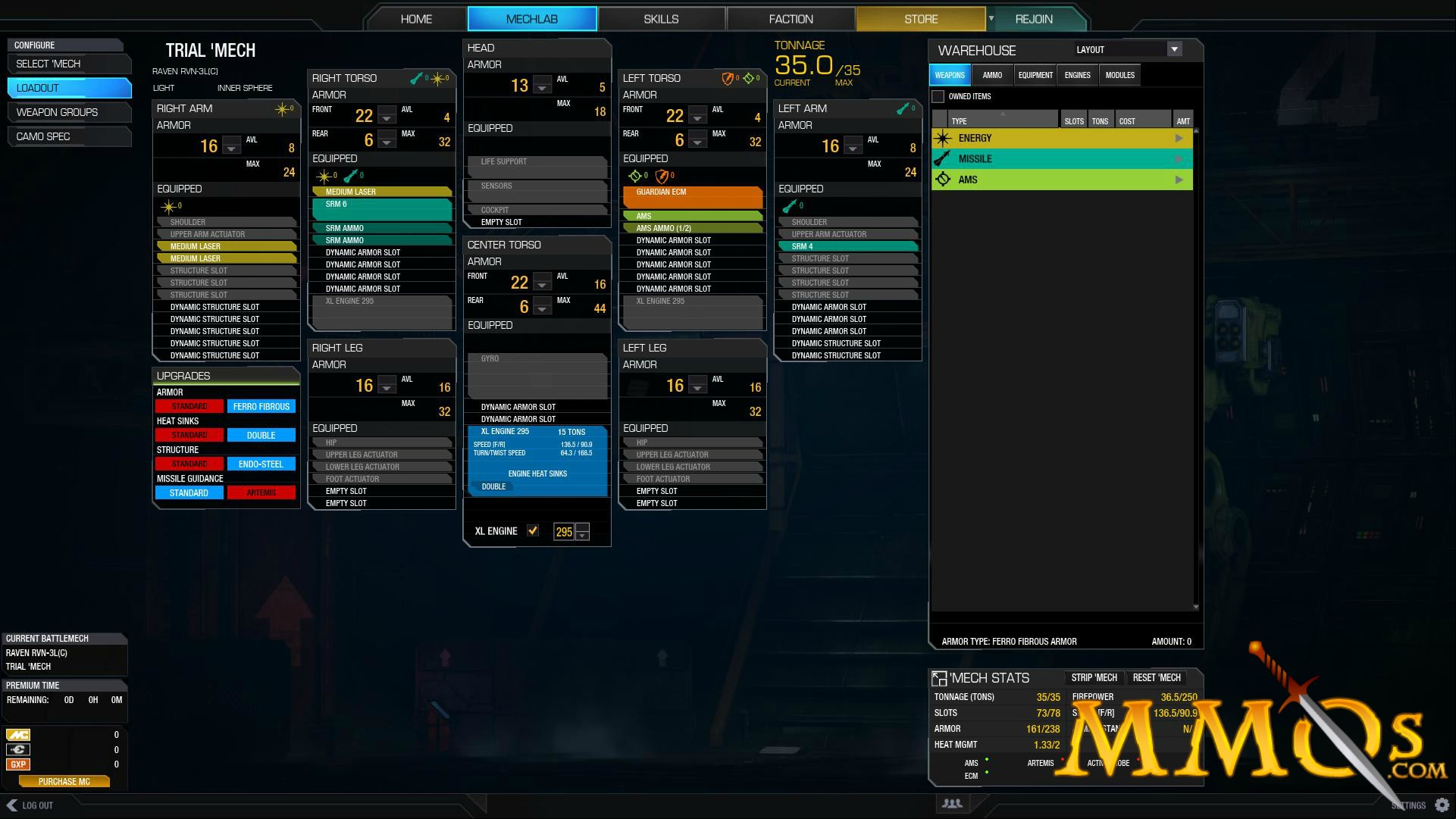The image size is (1456, 819).
Task: Expand the AMS category row arrow
Action: pyautogui.click(x=1179, y=180)
